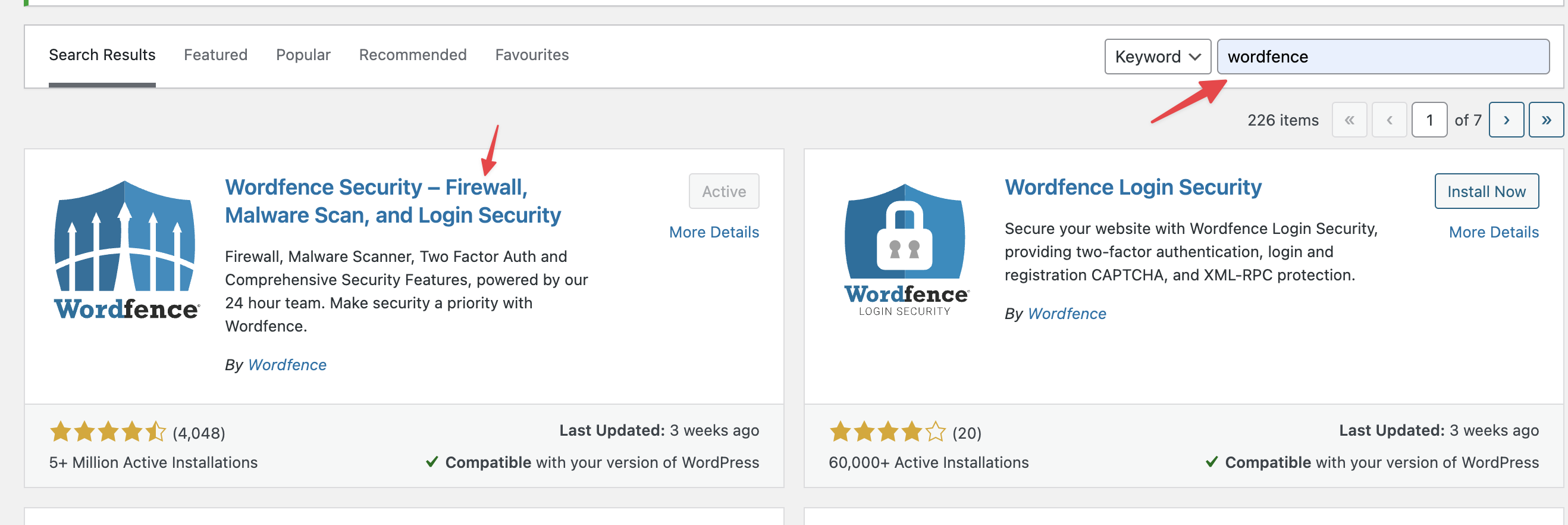
Task: Click the star rating beside (20)
Action: [888, 432]
